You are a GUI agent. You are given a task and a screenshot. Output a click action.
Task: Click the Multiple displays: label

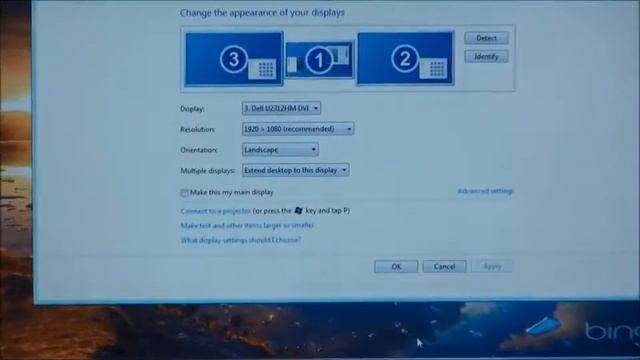pyautogui.click(x=208, y=171)
